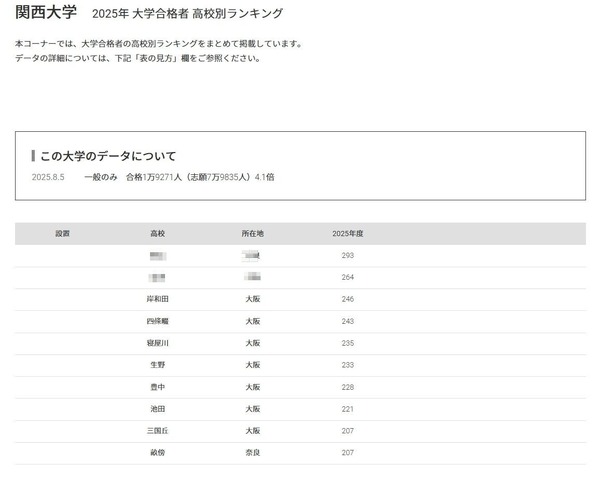Select the value 246

pos(347,299)
